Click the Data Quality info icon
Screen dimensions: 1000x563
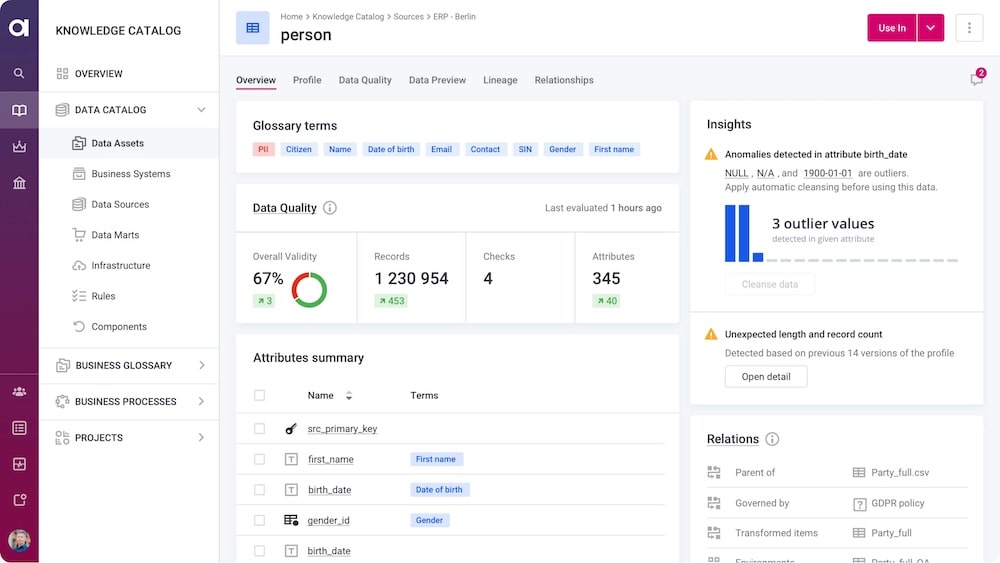[330, 208]
